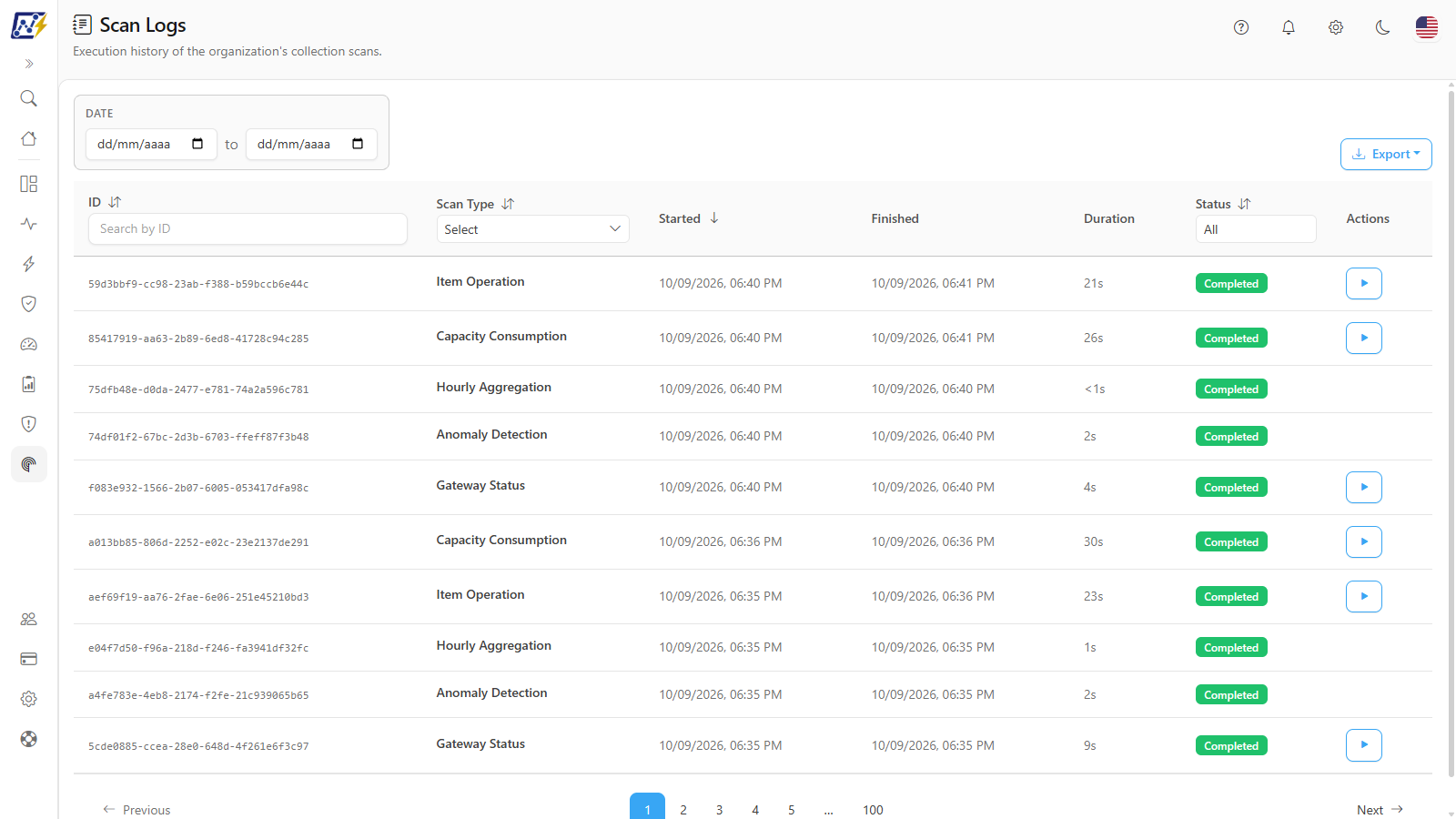The height and width of the screenshot is (819, 1456).
Task: Open the shield checkmark sidebar icon
Action: click(29, 304)
